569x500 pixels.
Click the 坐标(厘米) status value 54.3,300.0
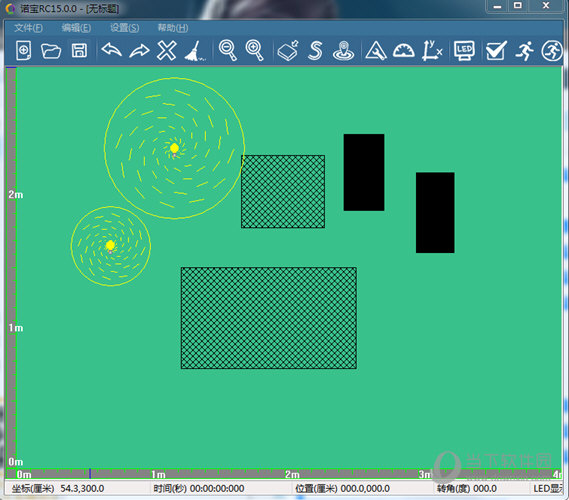coord(82,488)
